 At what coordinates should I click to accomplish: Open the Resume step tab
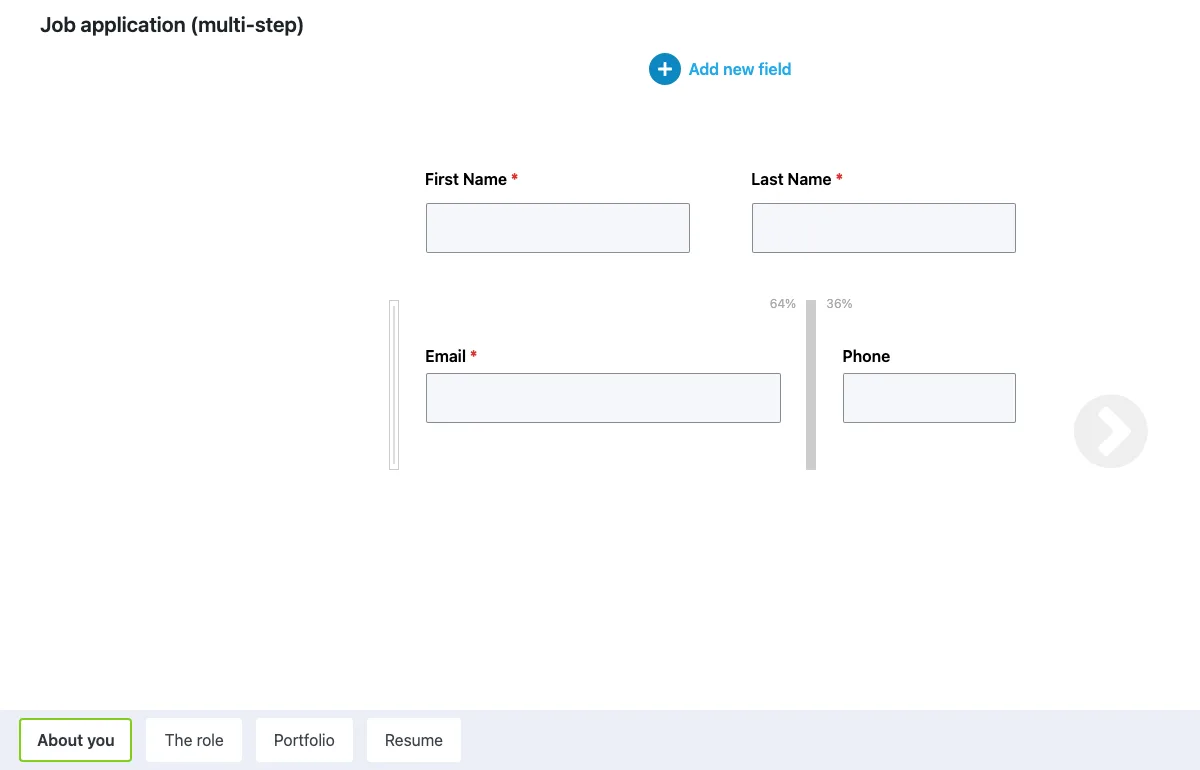click(414, 740)
